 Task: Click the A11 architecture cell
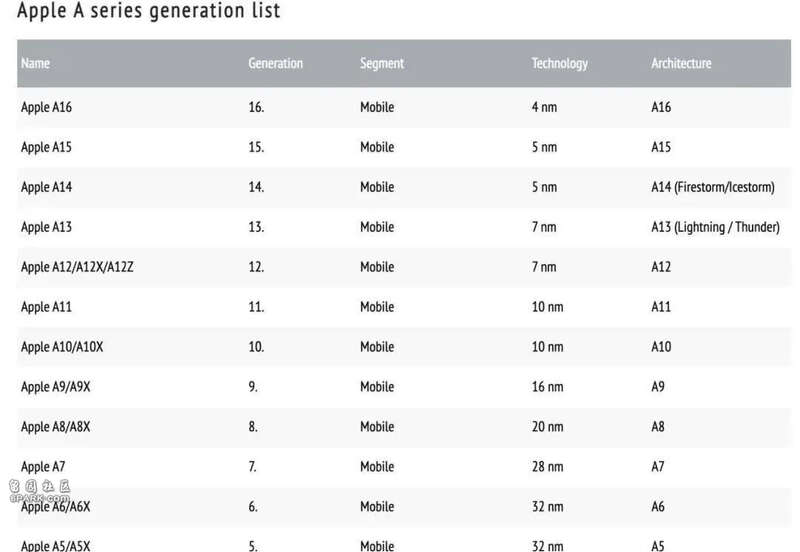[661, 307]
